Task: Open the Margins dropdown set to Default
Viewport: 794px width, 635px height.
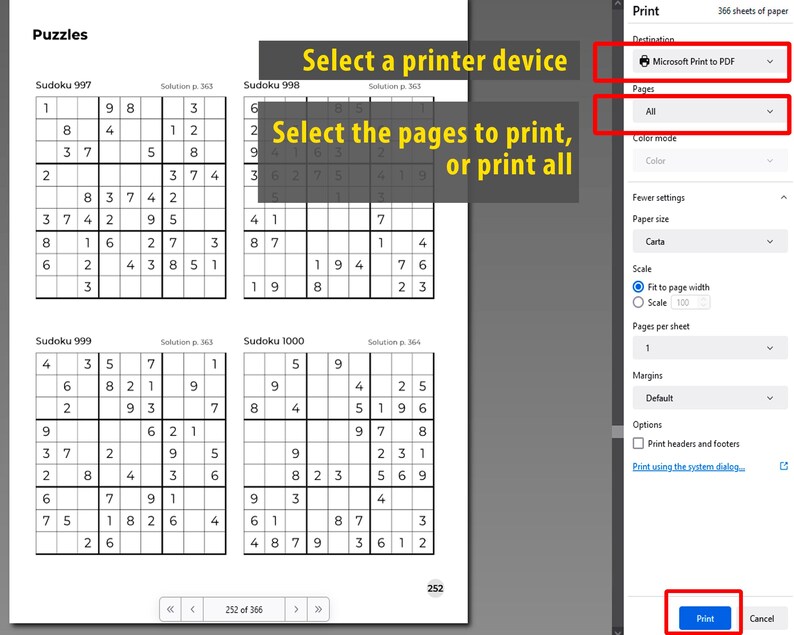Action: coord(709,398)
